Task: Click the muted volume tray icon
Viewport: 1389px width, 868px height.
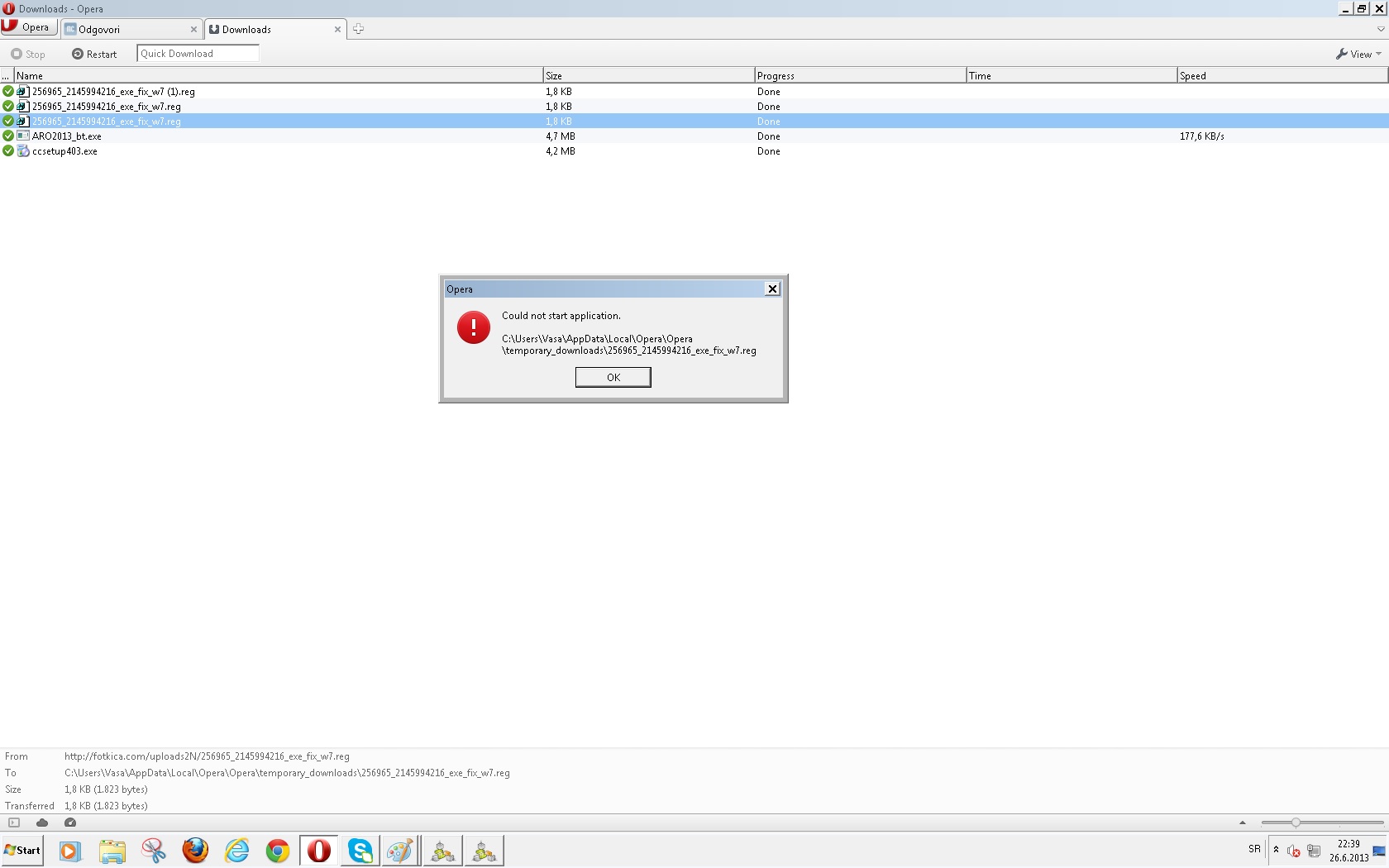Action: click(x=1294, y=851)
